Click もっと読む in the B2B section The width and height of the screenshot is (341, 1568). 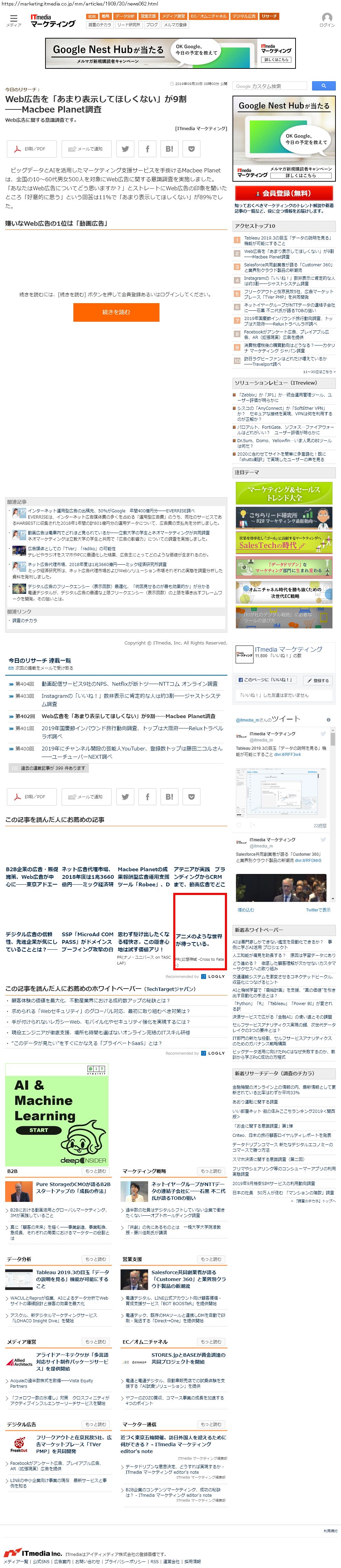pyautogui.click(x=96, y=1171)
